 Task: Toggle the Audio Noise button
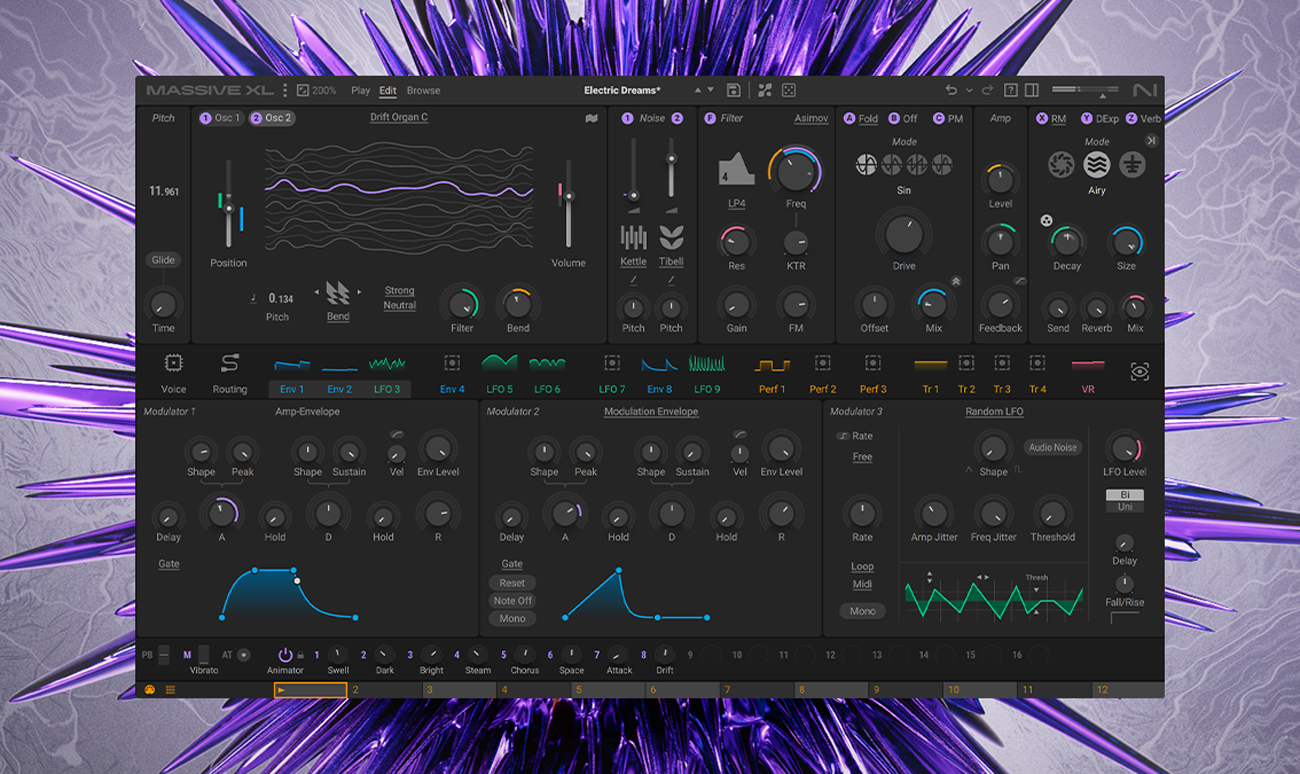1053,447
